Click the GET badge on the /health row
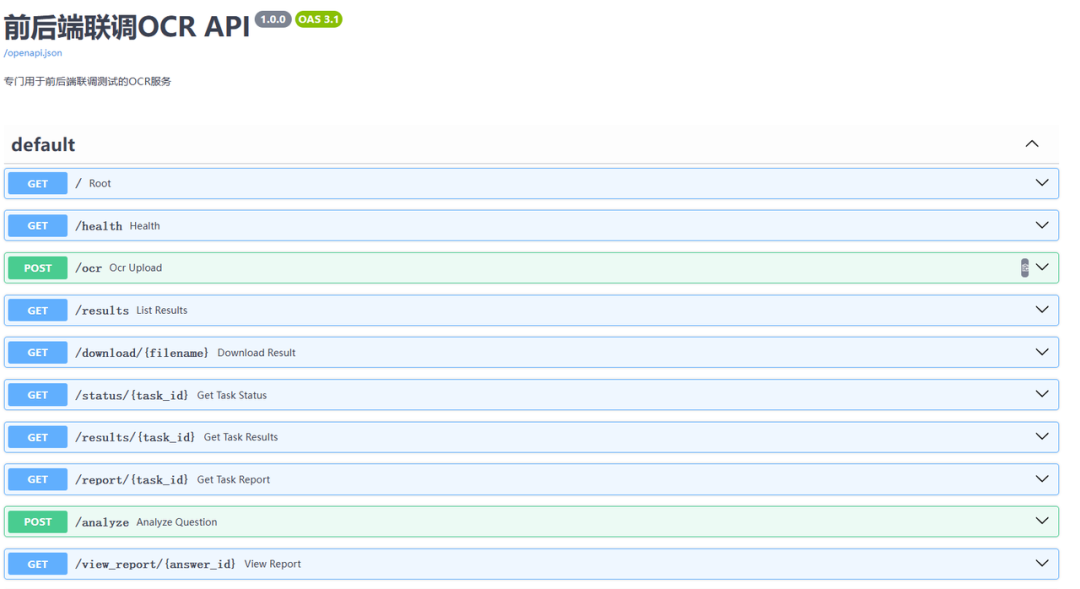 pos(38,226)
